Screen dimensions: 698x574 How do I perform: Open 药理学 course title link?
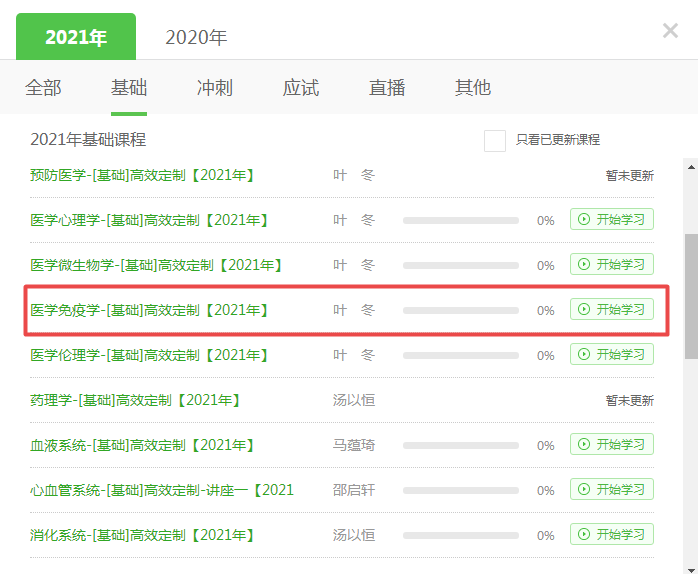[135, 400]
